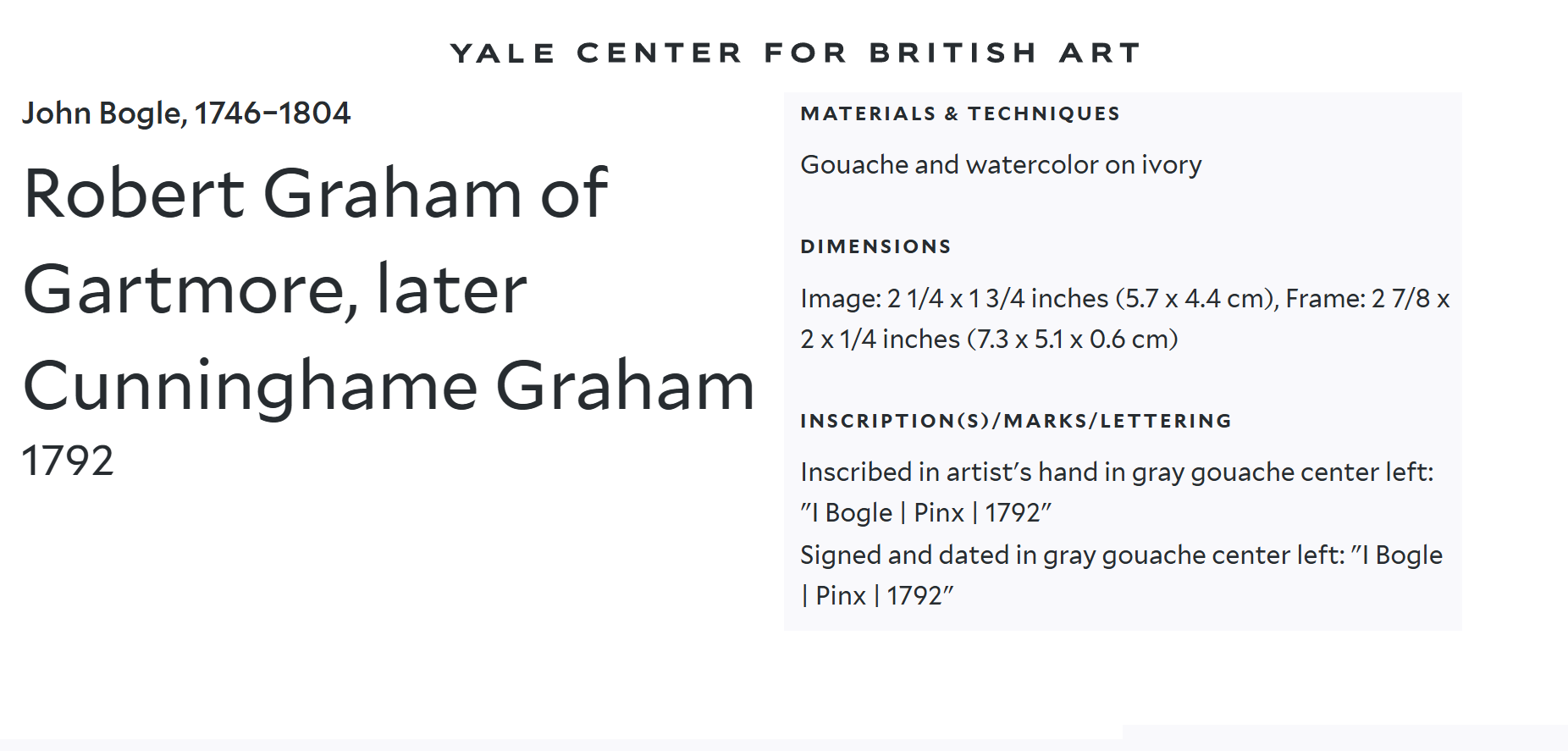Click the first '"I Bogle | Pinx | 1792"' line
1568x751 pixels.
pos(925,513)
